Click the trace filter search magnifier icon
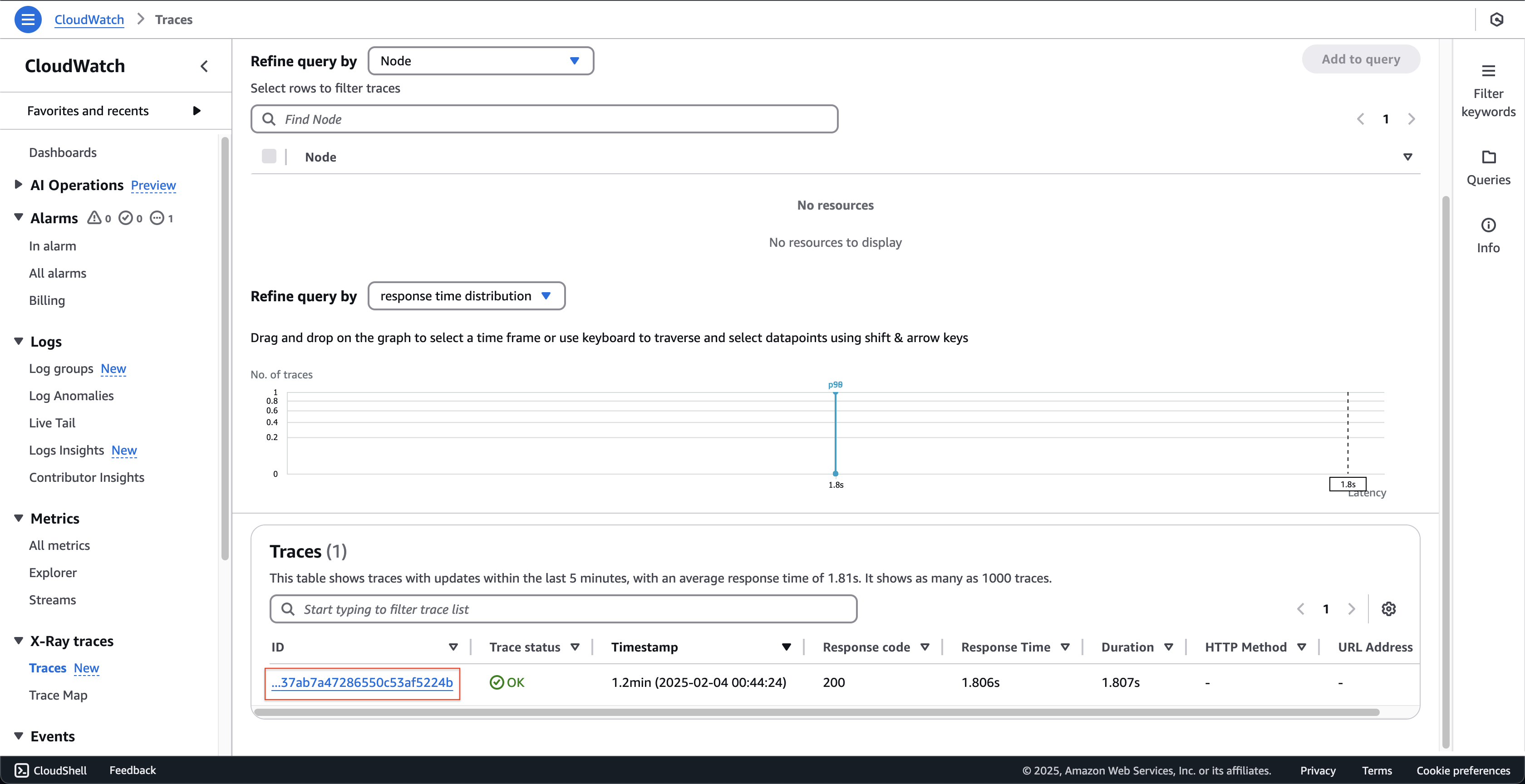The image size is (1525, 784). (x=288, y=609)
